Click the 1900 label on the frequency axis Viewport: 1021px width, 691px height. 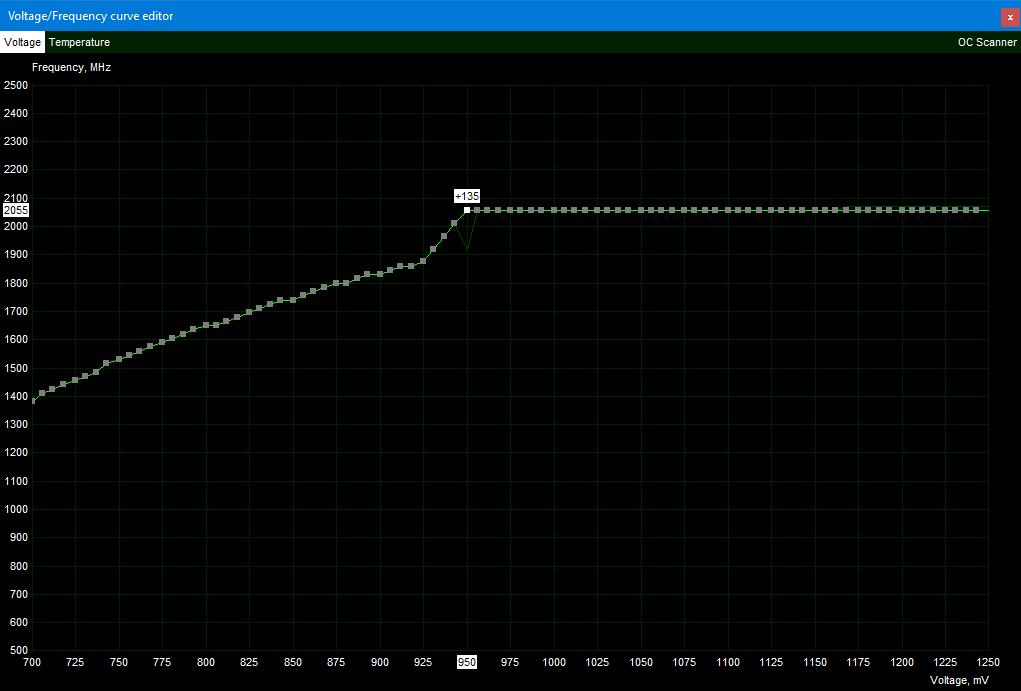[x=16, y=255]
